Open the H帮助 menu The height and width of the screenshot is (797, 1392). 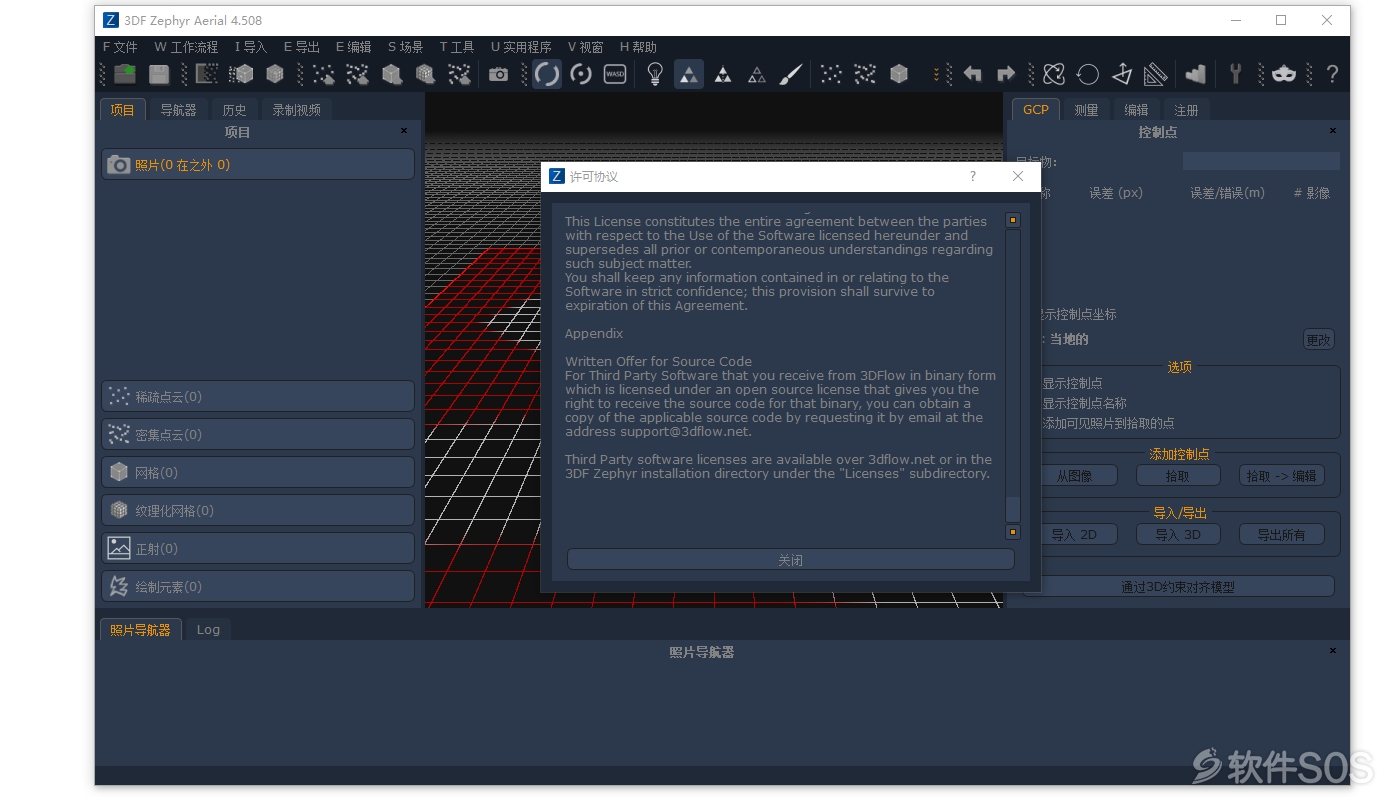pyautogui.click(x=638, y=47)
